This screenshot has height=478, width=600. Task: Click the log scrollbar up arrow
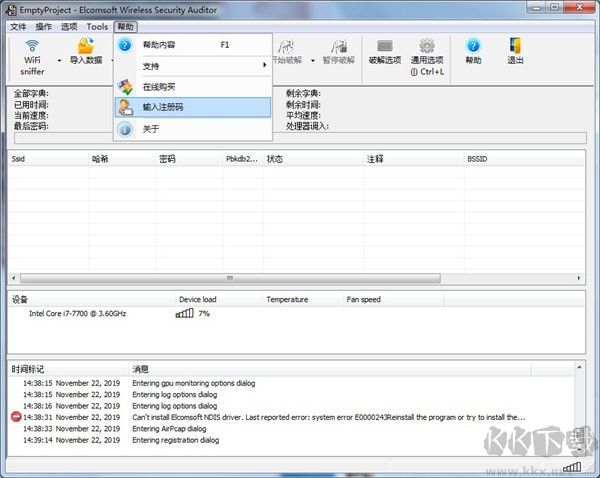coord(579,367)
